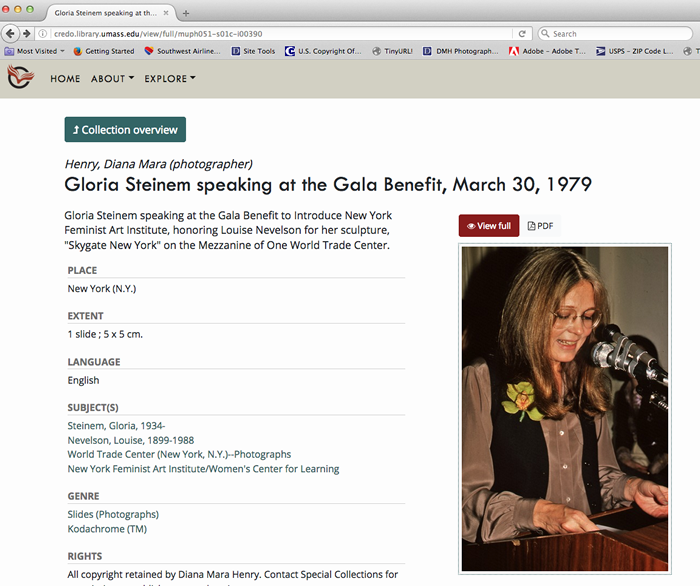Reload the page with the refresh icon

pyautogui.click(x=522, y=34)
